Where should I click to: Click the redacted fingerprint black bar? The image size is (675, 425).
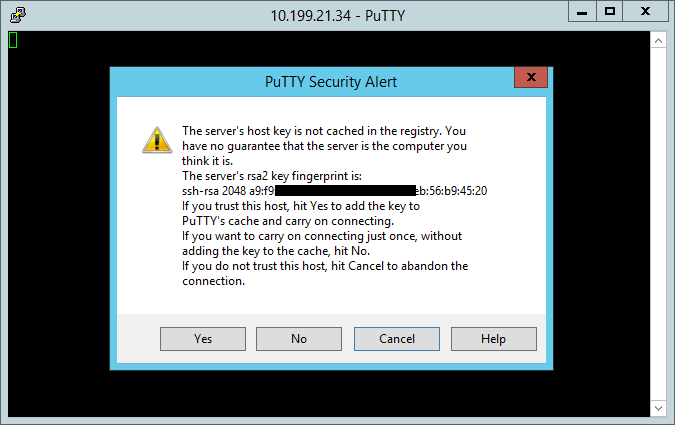(345, 191)
